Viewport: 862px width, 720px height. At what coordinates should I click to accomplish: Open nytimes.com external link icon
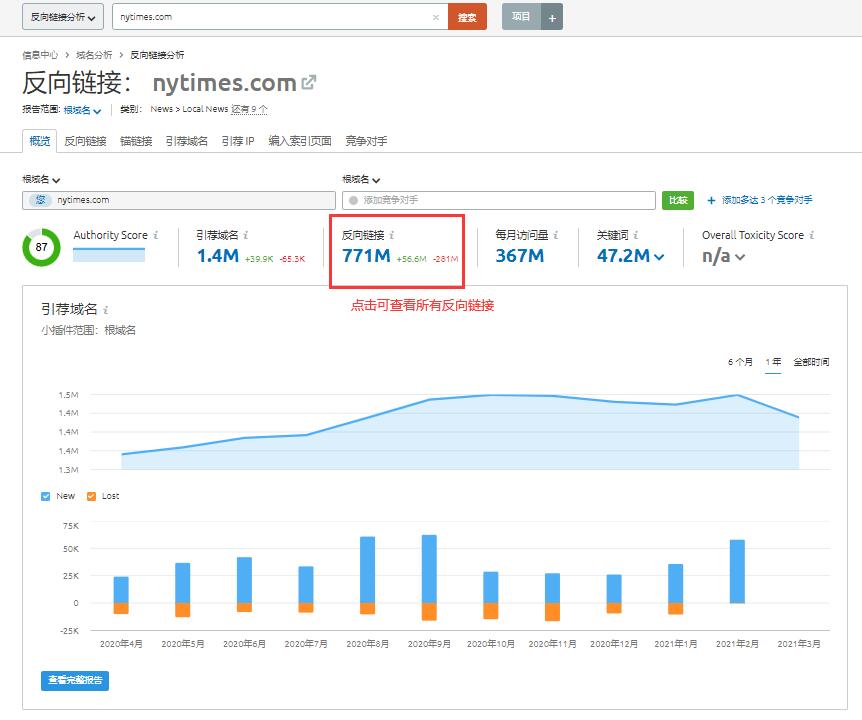coord(307,84)
